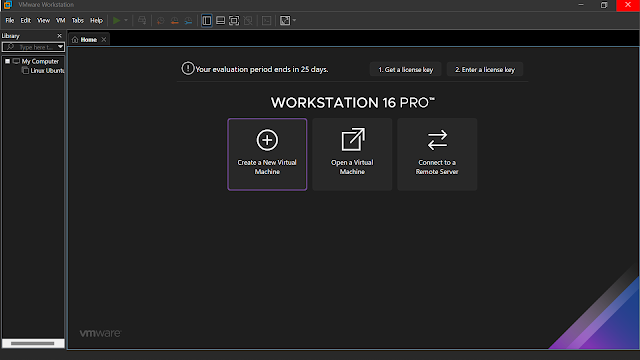Click the Take Snapshot clock icon
The image size is (640, 360).
click(x=161, y=20)
